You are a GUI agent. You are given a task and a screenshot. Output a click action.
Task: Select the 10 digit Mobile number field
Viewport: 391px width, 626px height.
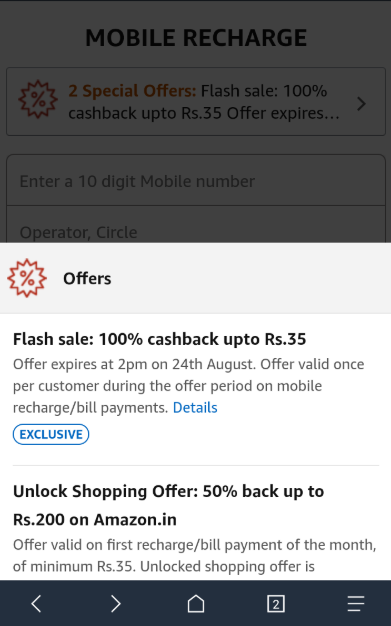coord(196,180)
